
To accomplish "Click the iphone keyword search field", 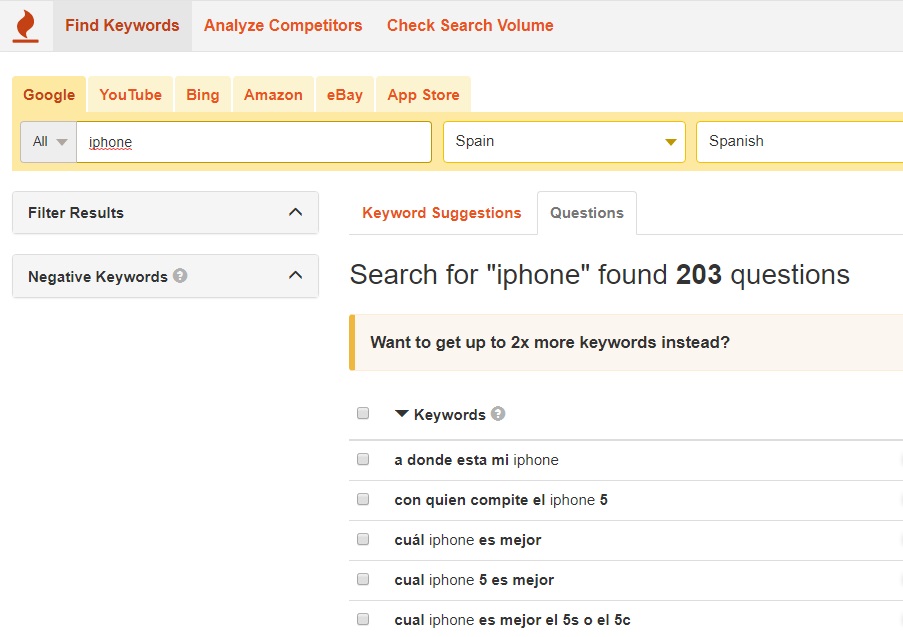I will [255, 142].
